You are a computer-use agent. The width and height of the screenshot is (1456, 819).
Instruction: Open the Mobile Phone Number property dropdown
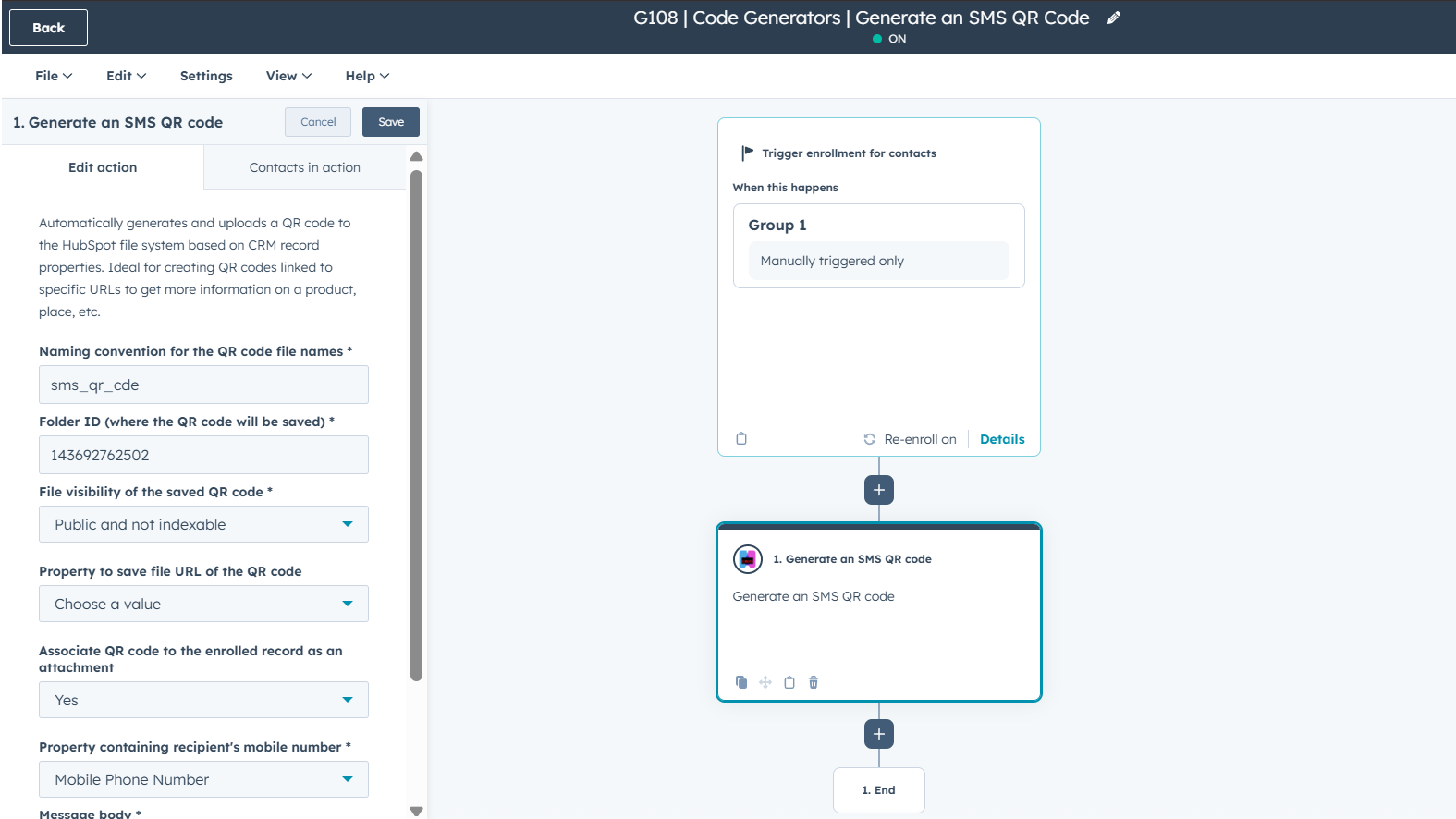203,779
